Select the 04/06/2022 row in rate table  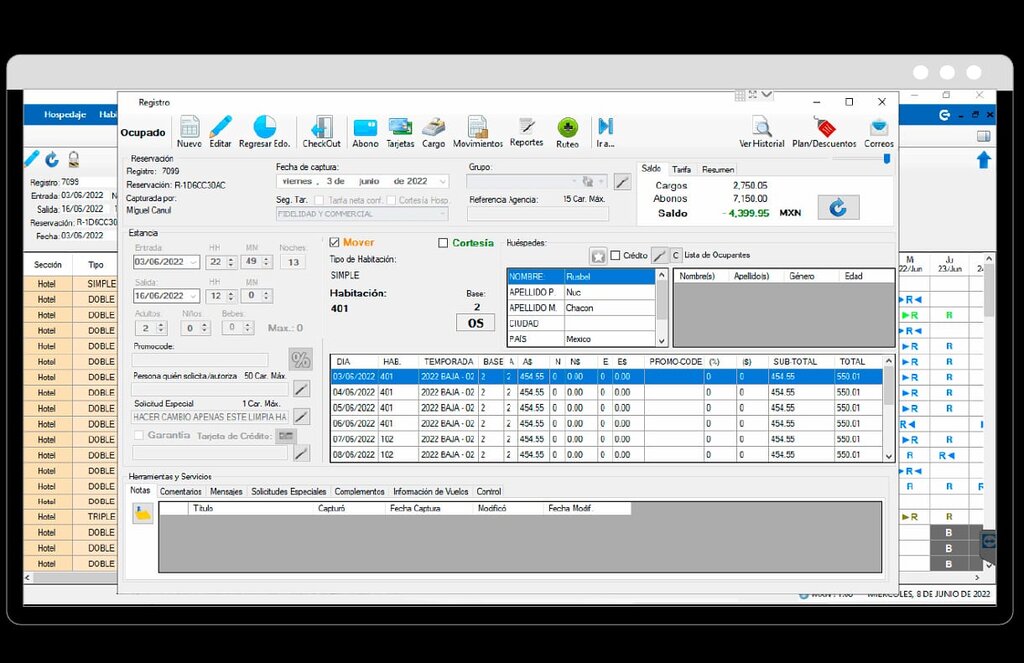[607, 393]
